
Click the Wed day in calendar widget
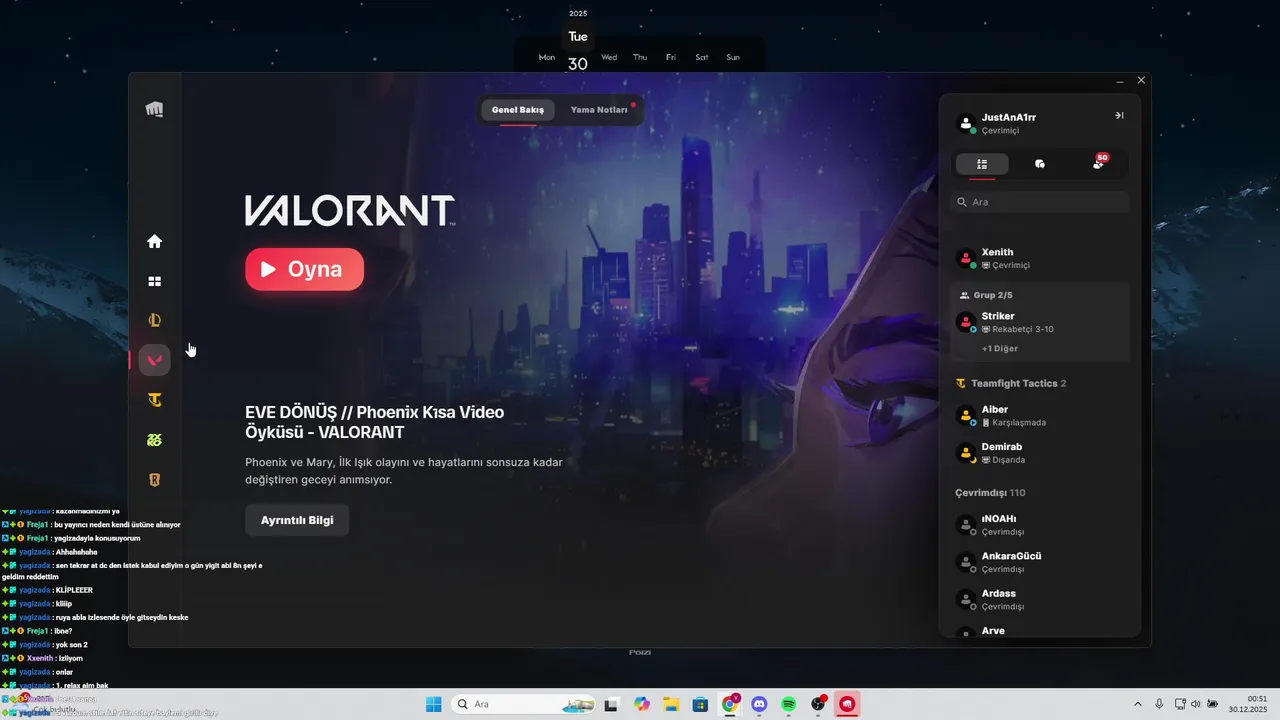[609, 57]
